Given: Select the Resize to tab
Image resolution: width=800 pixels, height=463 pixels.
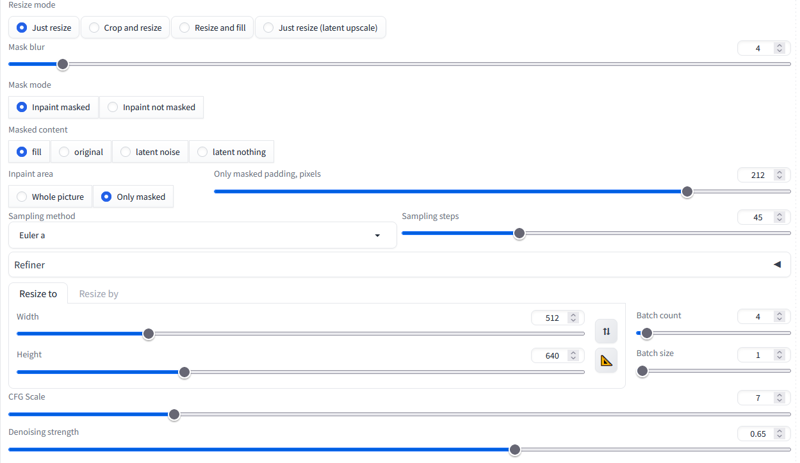Looking at the screenshot, I should (x=38, y=294).
